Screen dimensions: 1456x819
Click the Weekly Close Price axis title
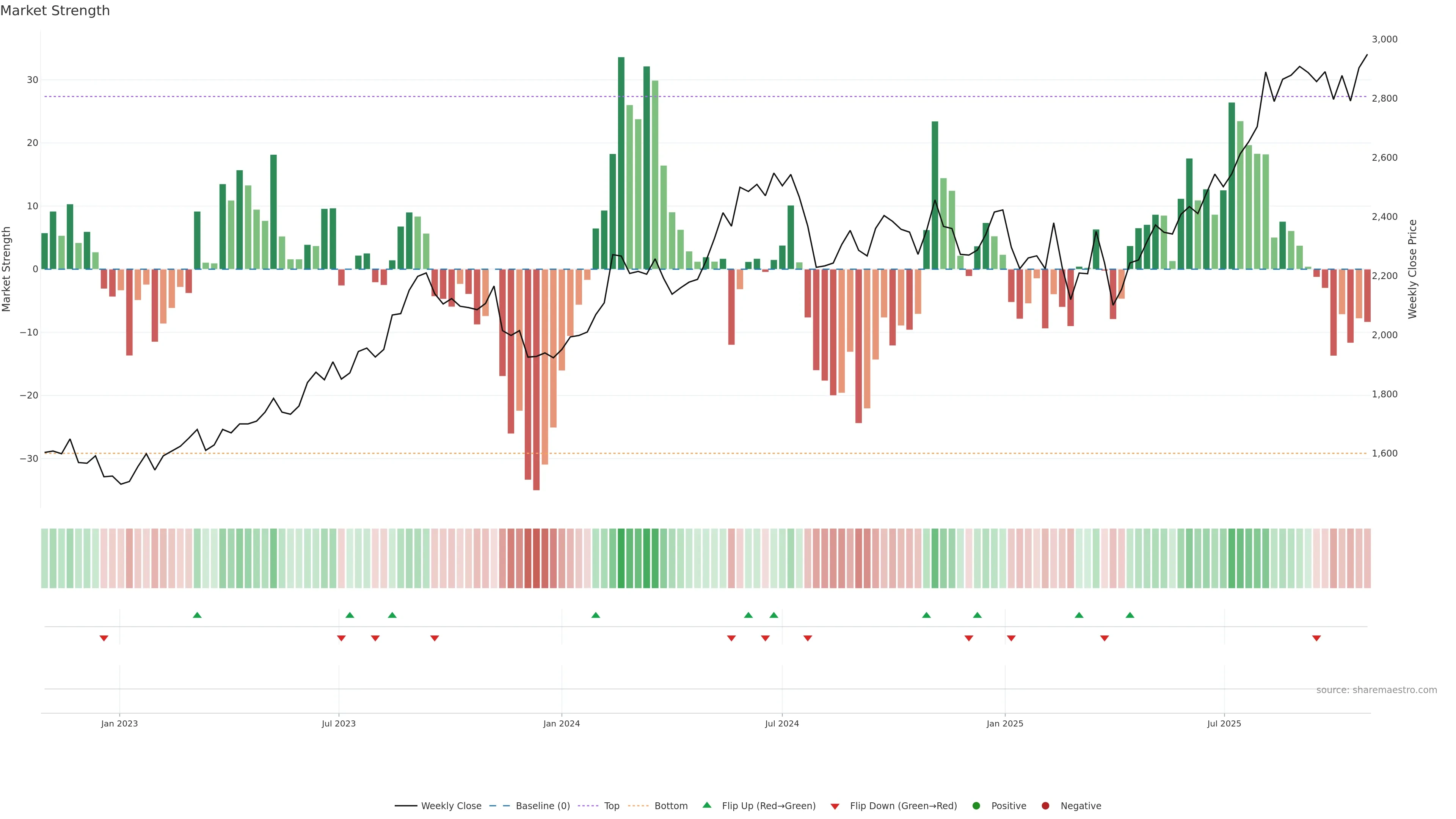pyautogui.click(x=1412, y=269)
